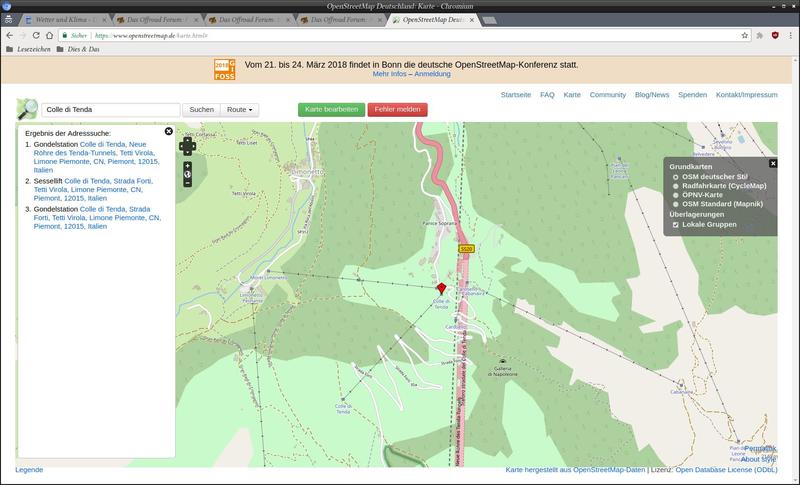
Task: Open first result Gondelstation Tenda-Tunnels
Action: click(x=96, y=157)
